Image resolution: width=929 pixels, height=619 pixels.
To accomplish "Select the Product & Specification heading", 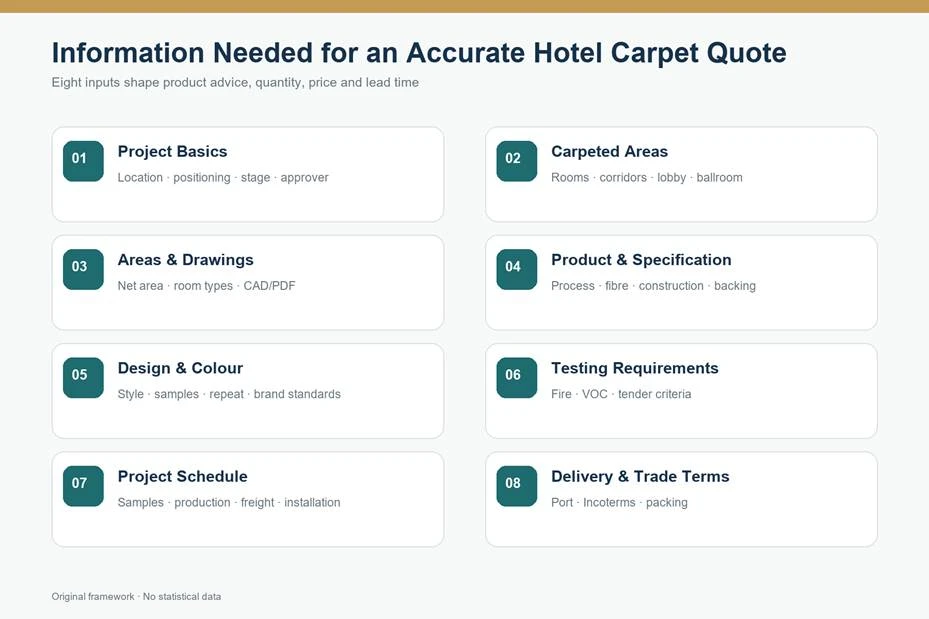I will point(641,260).
